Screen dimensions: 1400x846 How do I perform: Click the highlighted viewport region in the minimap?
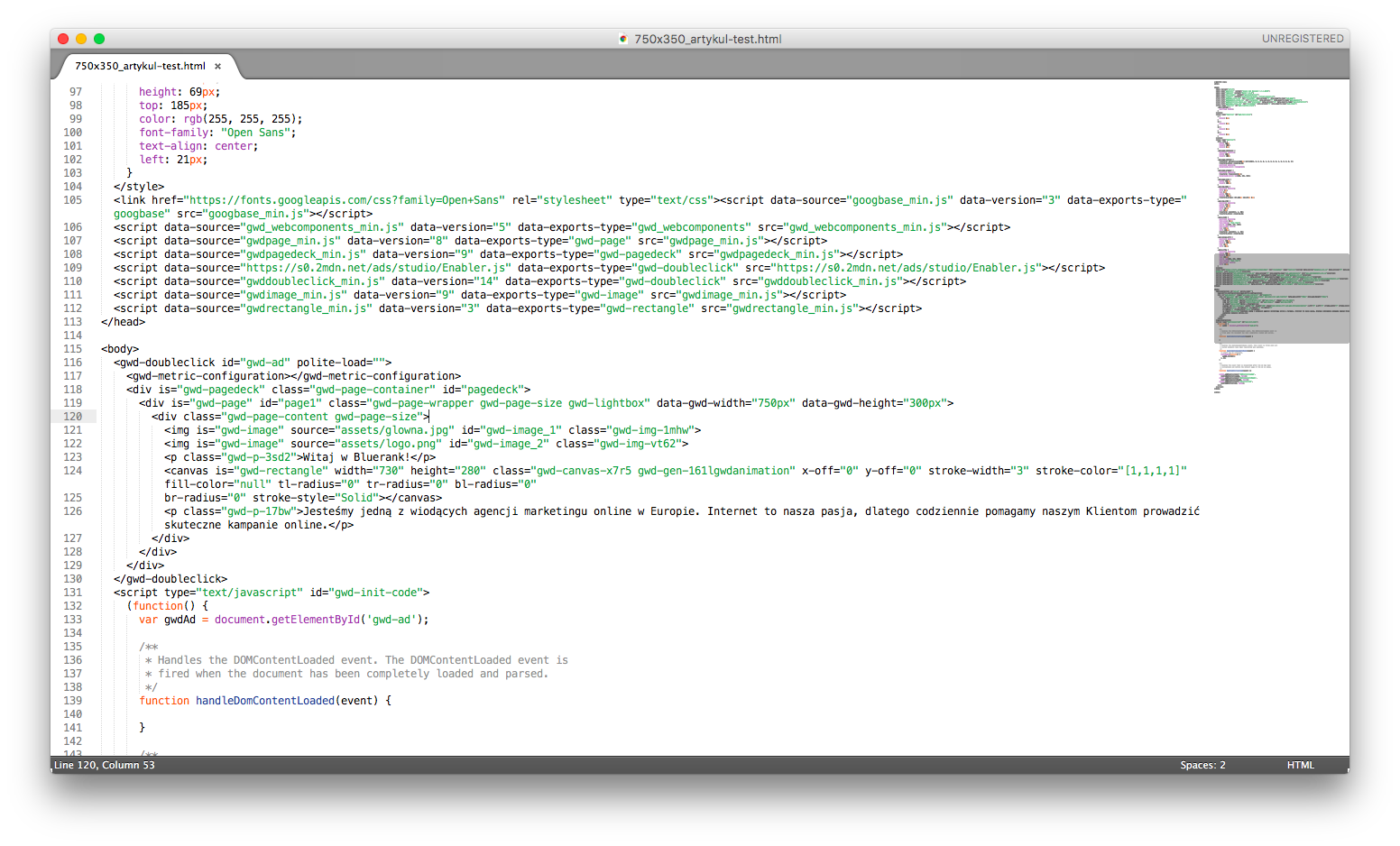pyautogui.click(x=1281, y=298)
